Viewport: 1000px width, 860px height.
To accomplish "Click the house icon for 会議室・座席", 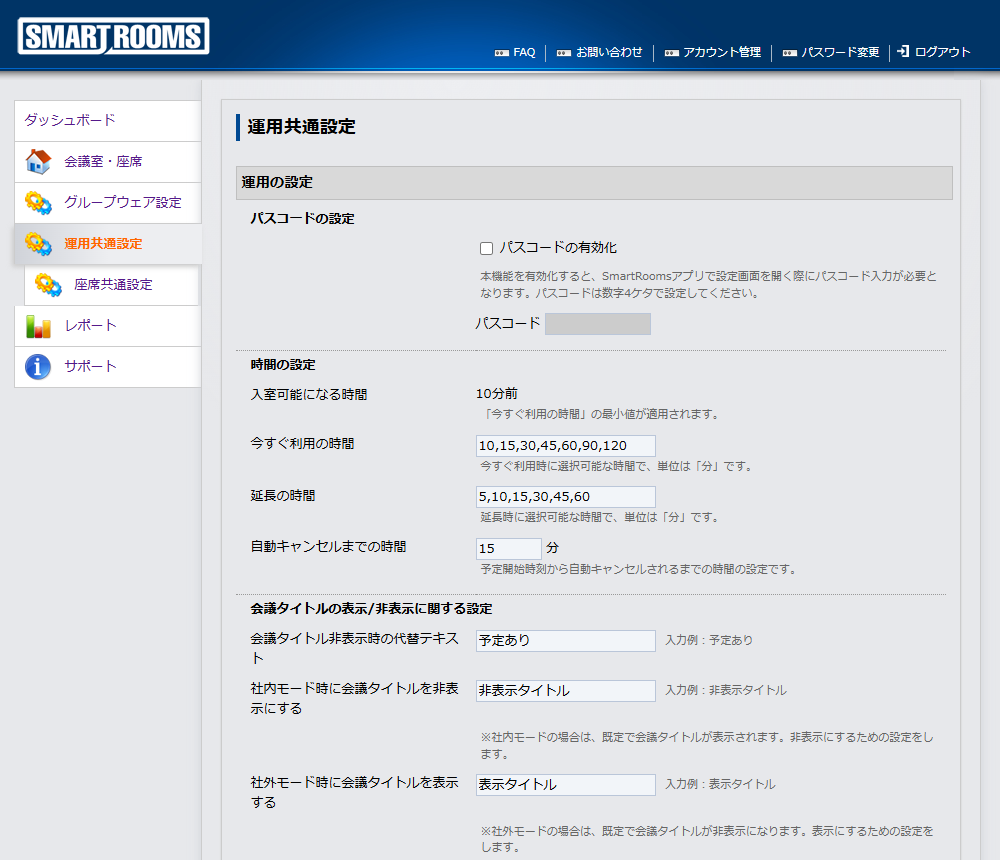I will tap(38, 162).
